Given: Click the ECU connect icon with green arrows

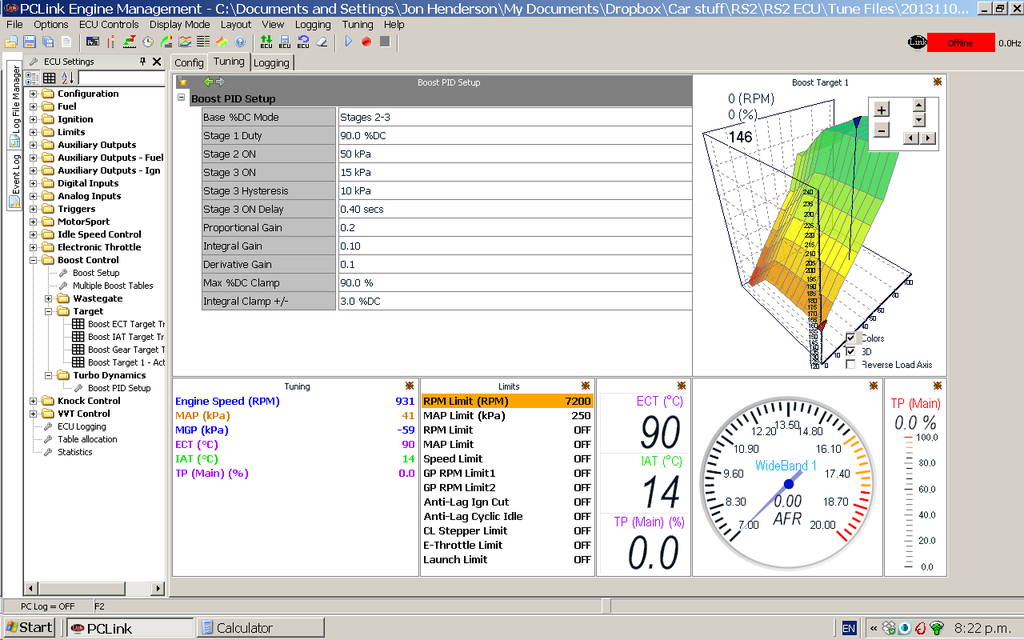Looking at the screenshot, I should 266,42.
